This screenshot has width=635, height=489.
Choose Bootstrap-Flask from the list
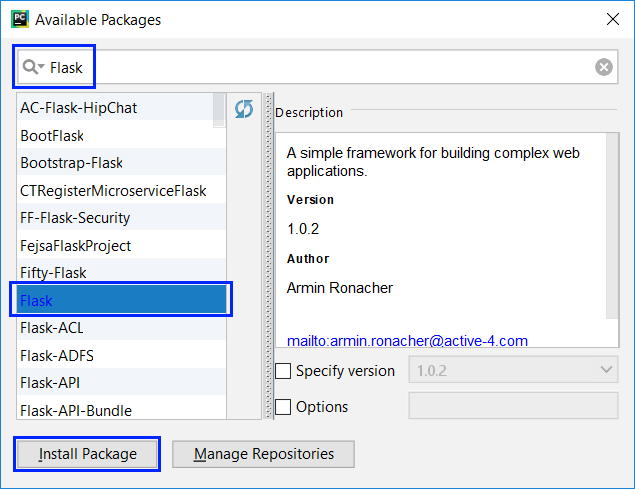tap(113, 163)
